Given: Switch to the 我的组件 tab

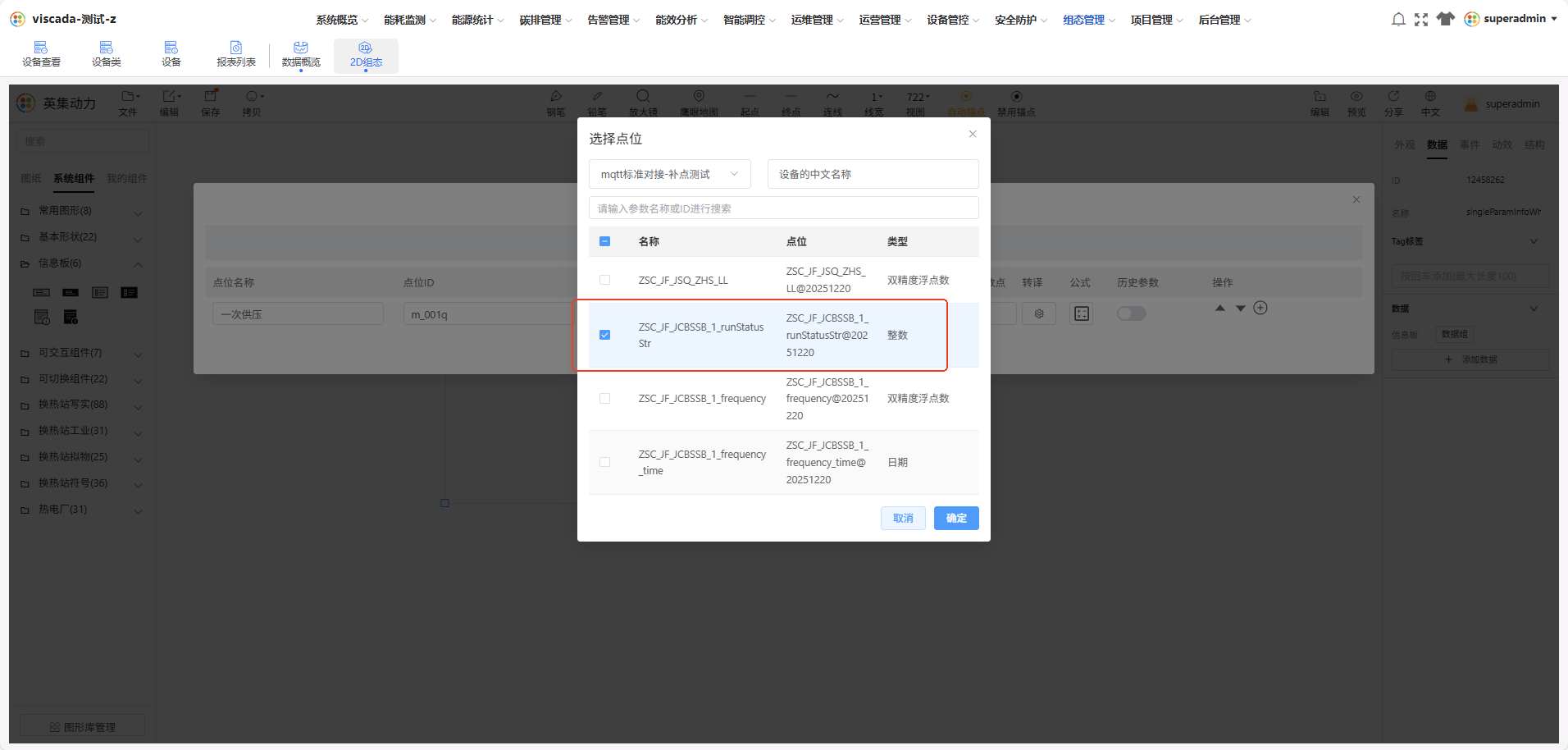Looking at the screenshot, I should pyautogui.click(x=127, y=178).
